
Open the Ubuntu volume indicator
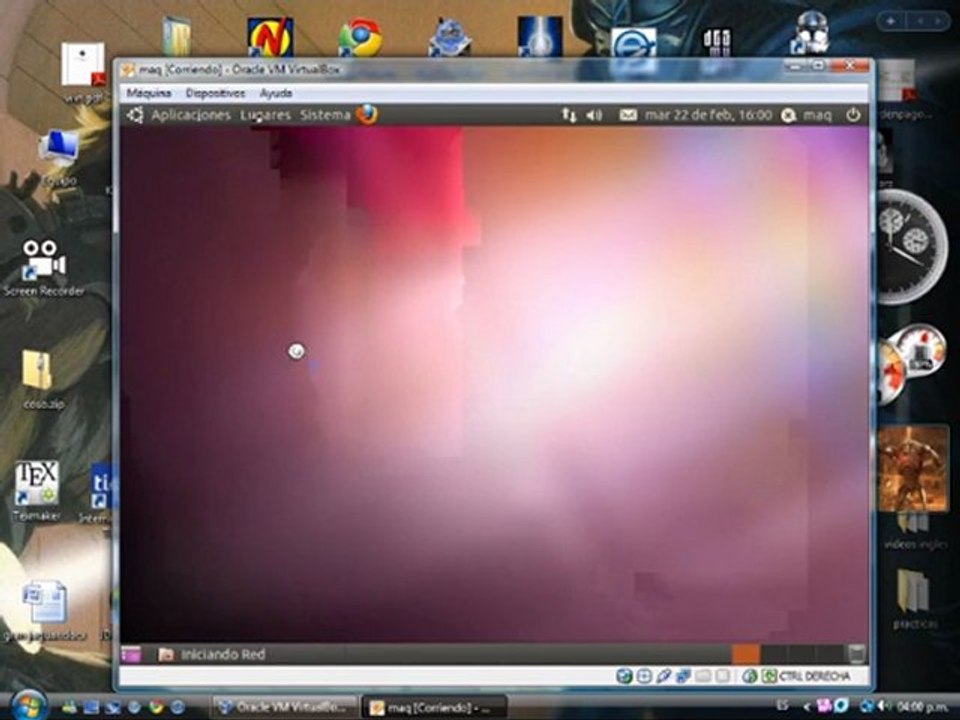(x=594, y=115)
